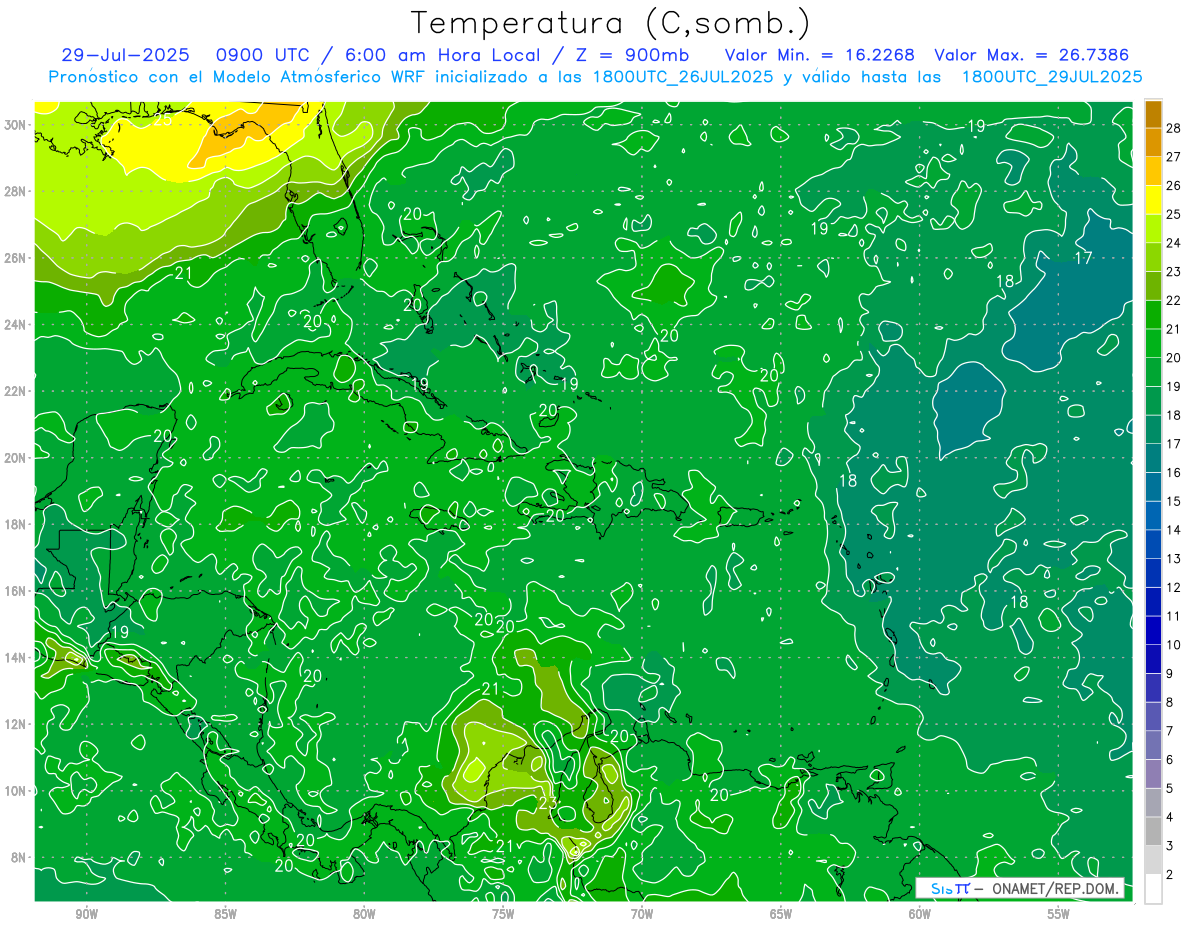Click the '60W' longitude axis label
Image resolution: width=1200 pixels, height=927 pixels.
pyautogui.click(x=920, y=914)
